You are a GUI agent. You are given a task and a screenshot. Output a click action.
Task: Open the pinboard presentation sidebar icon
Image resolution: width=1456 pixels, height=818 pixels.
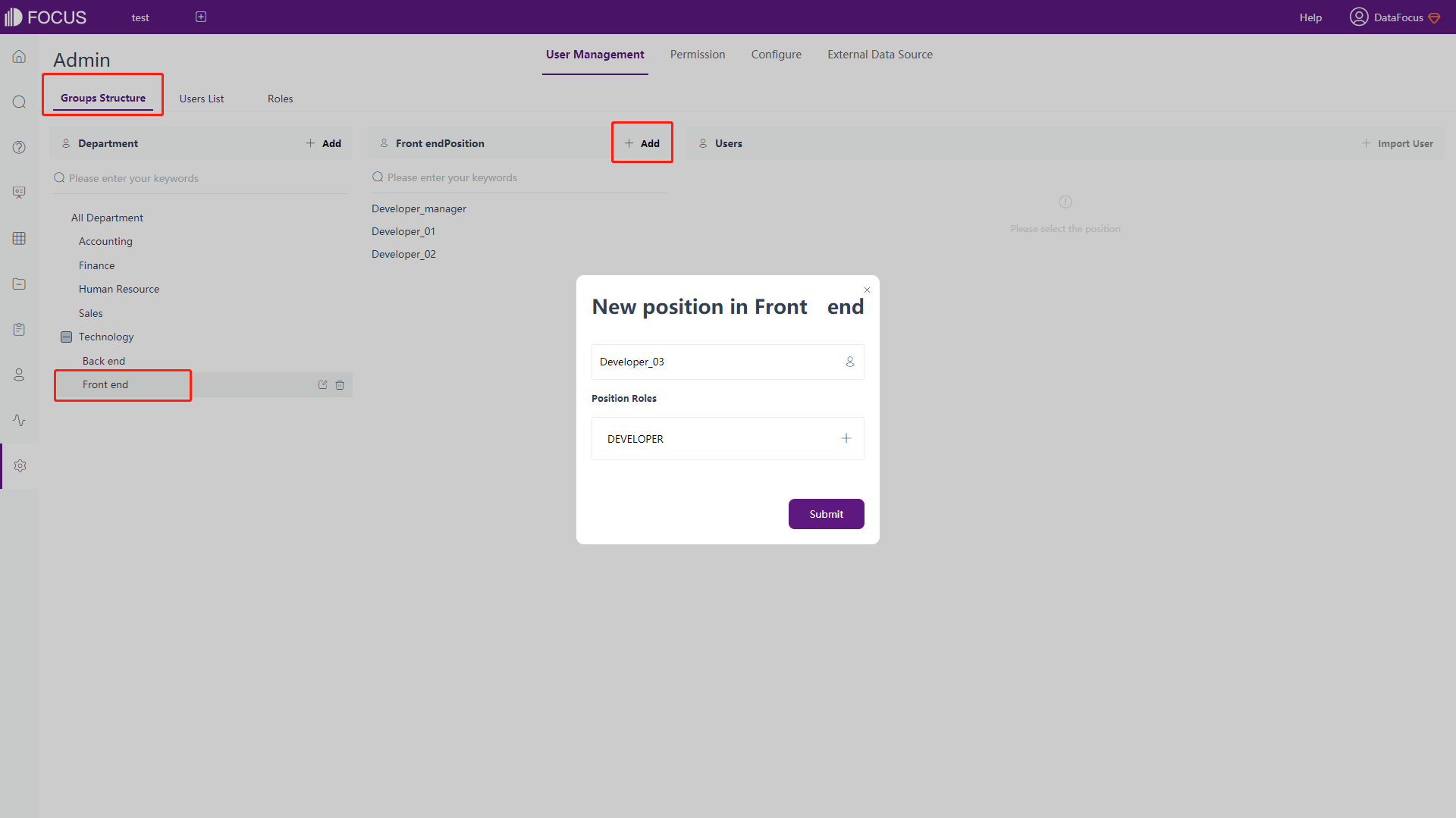pyautogui.click(x=19, y=193)
